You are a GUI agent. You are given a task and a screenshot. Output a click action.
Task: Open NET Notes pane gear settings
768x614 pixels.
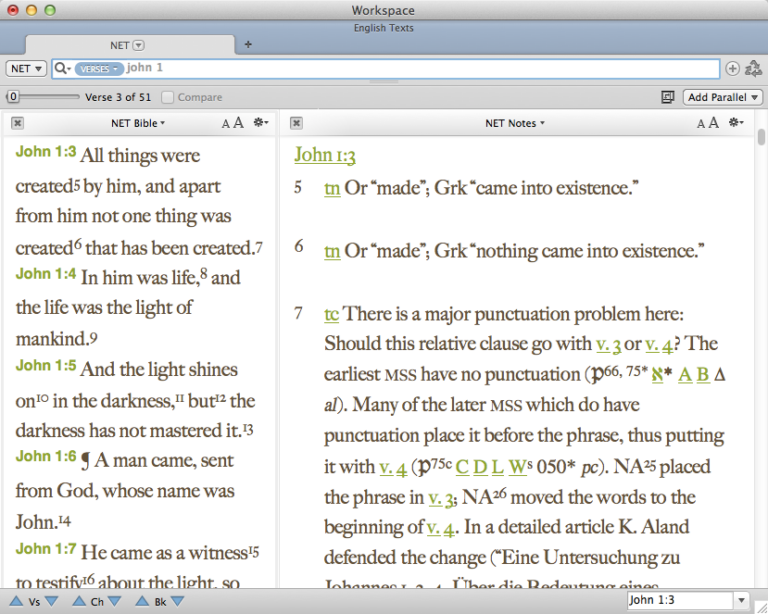tap(736, 122)
